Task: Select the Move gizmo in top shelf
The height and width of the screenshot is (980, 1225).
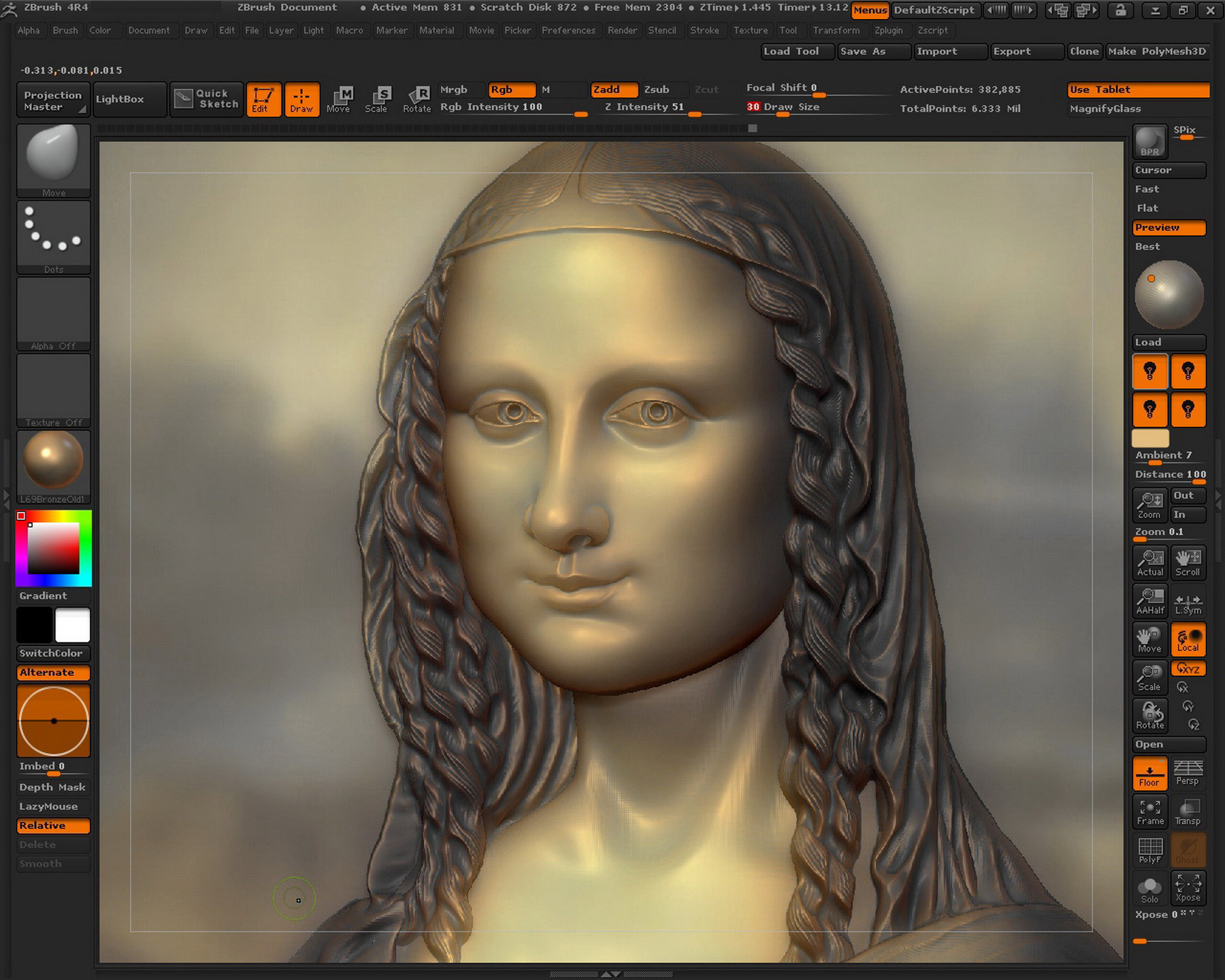Action: tap(339, 100)
